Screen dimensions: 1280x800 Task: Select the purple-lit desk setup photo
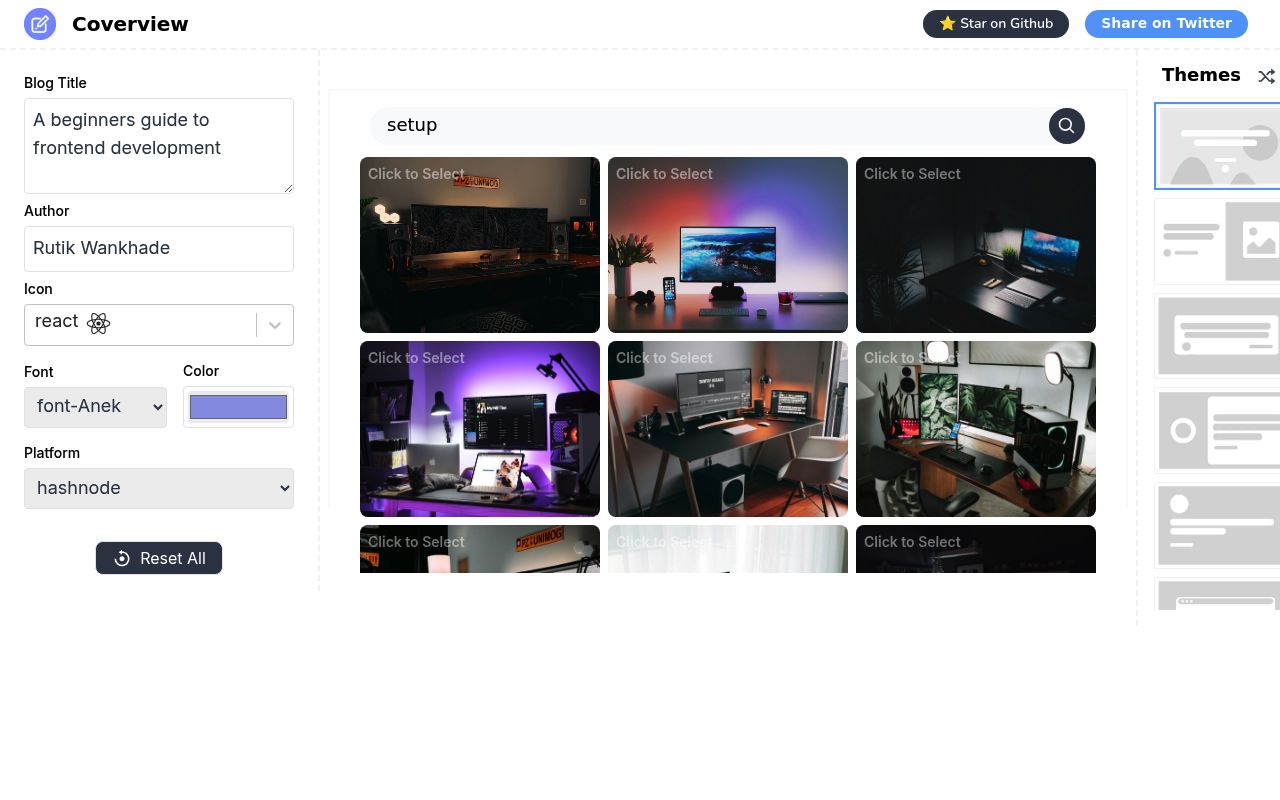pyautogui.click(x=480, y=428)
